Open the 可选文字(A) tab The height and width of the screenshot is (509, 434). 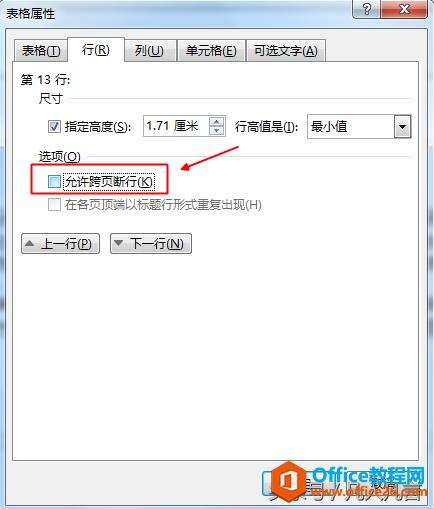(x=286, y=51)
